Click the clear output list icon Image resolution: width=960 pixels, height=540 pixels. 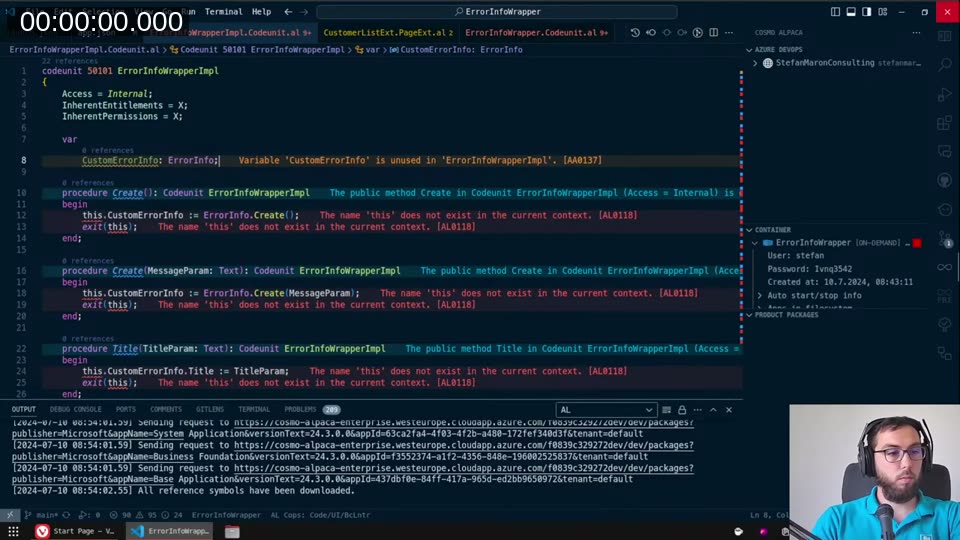click(x=668, y=410)
